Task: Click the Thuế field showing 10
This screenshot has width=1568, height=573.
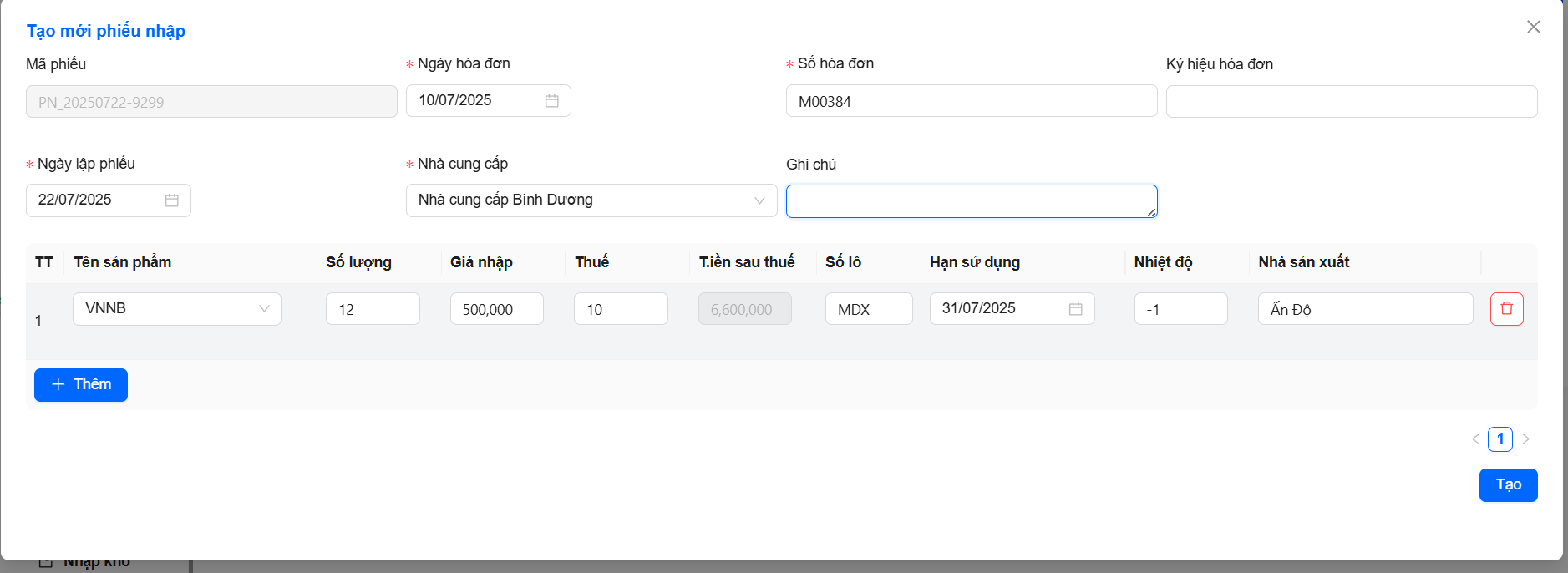Action: [x=620, y=309]
